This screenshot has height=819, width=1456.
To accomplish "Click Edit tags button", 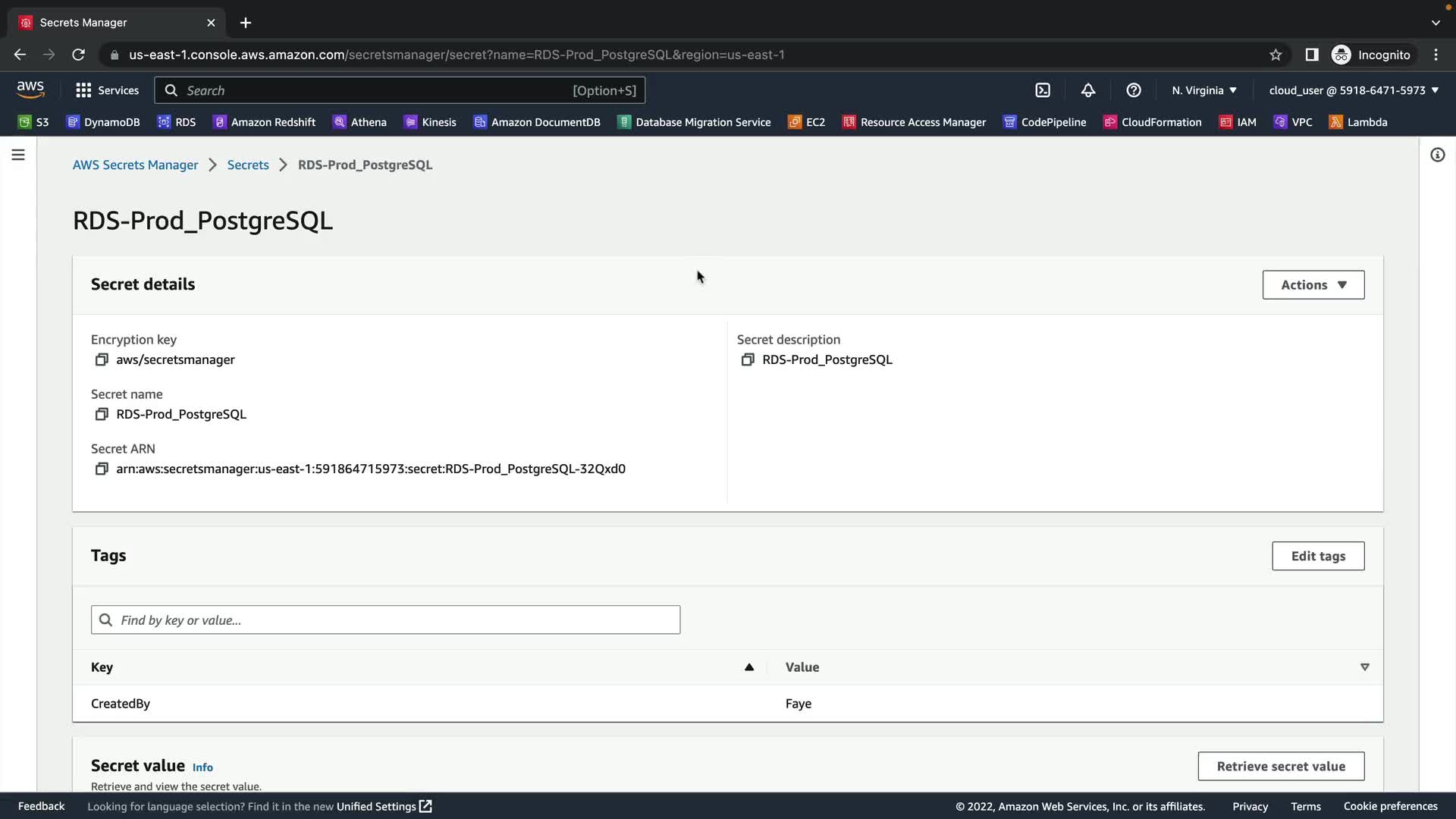I will (x=1317, y=556).
